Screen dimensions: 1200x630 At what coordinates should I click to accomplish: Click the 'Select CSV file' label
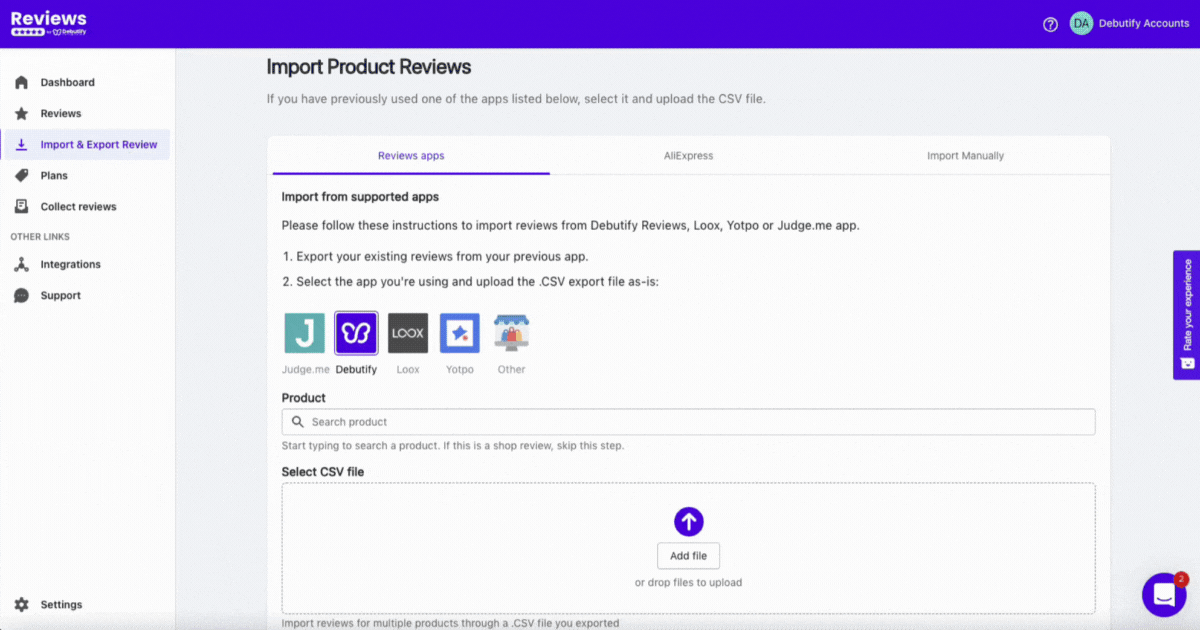point(322,472)
